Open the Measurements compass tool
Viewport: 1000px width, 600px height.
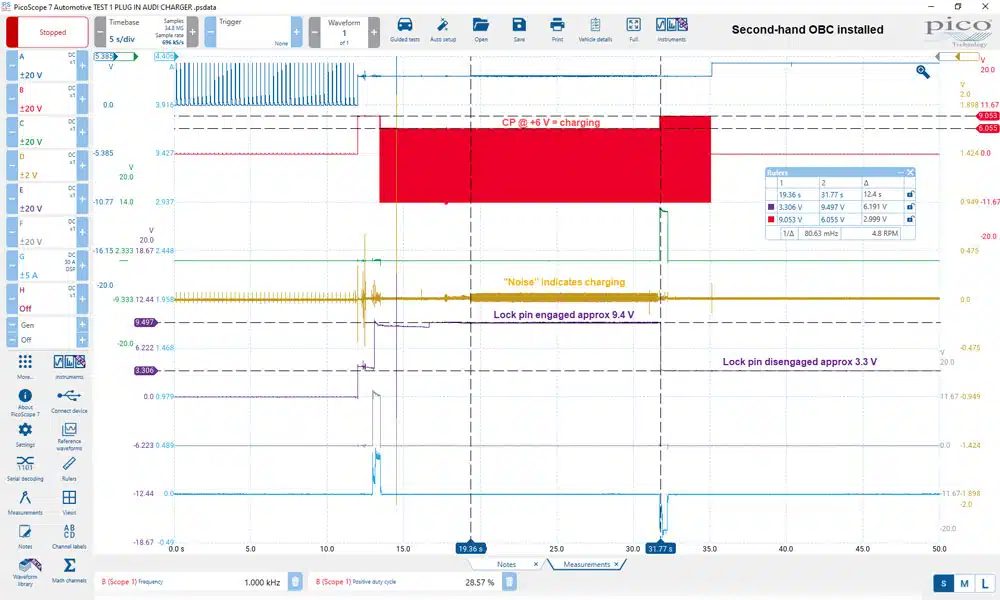(x=25, y=502)
